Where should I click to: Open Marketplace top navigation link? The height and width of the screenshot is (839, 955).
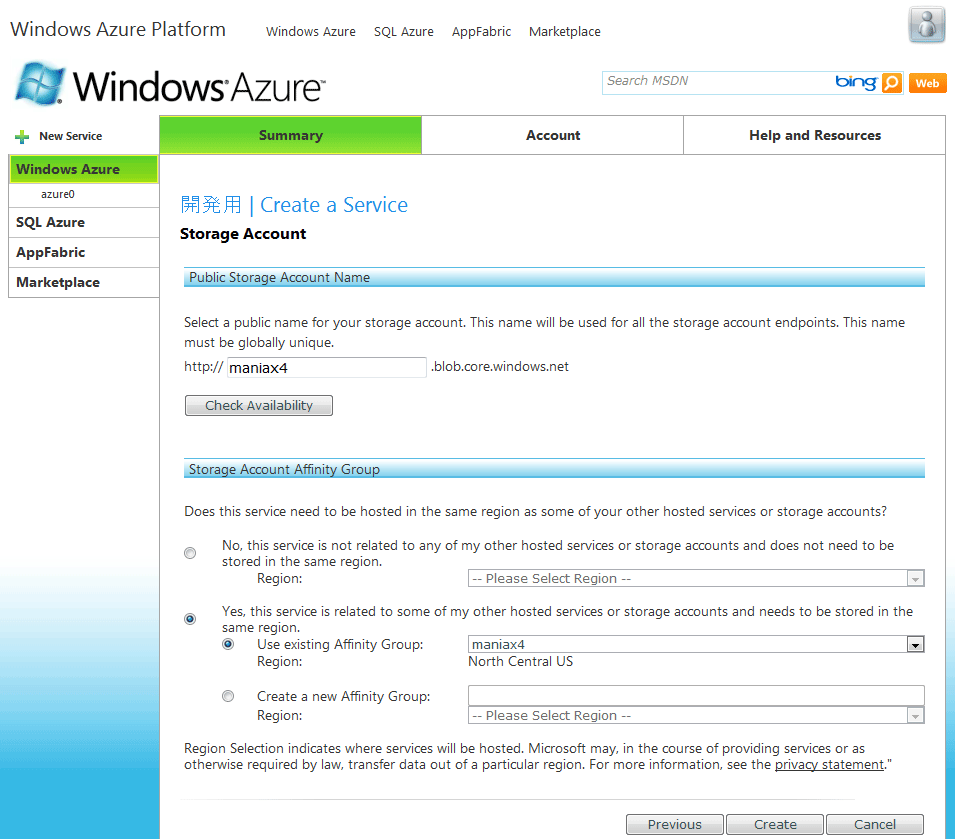click(565, 32)
